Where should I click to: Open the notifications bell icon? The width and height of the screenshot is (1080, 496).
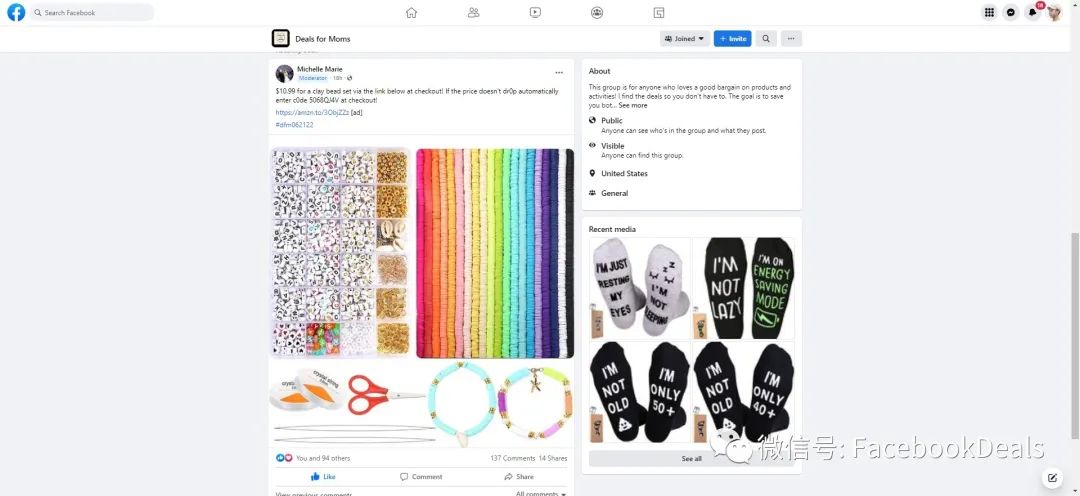pos(1032,12)
